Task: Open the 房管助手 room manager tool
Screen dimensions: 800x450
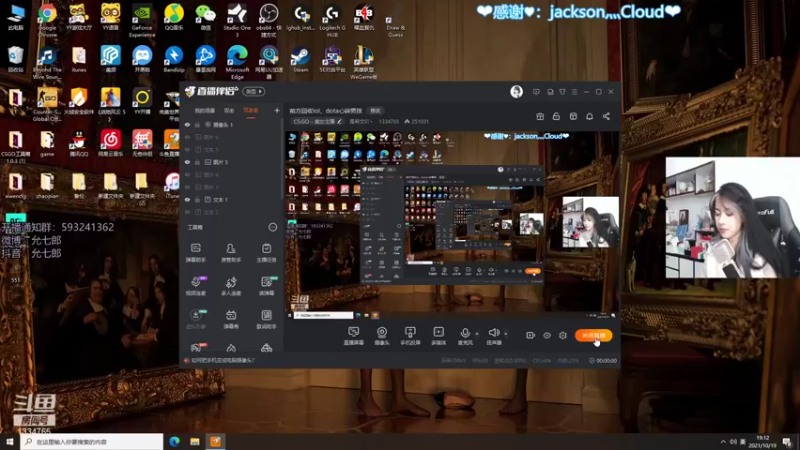Action: 231,253
